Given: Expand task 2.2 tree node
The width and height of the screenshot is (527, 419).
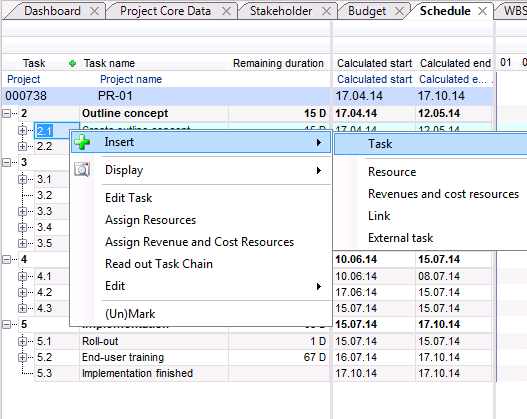Looking at the screenshot, I should 22,146.
